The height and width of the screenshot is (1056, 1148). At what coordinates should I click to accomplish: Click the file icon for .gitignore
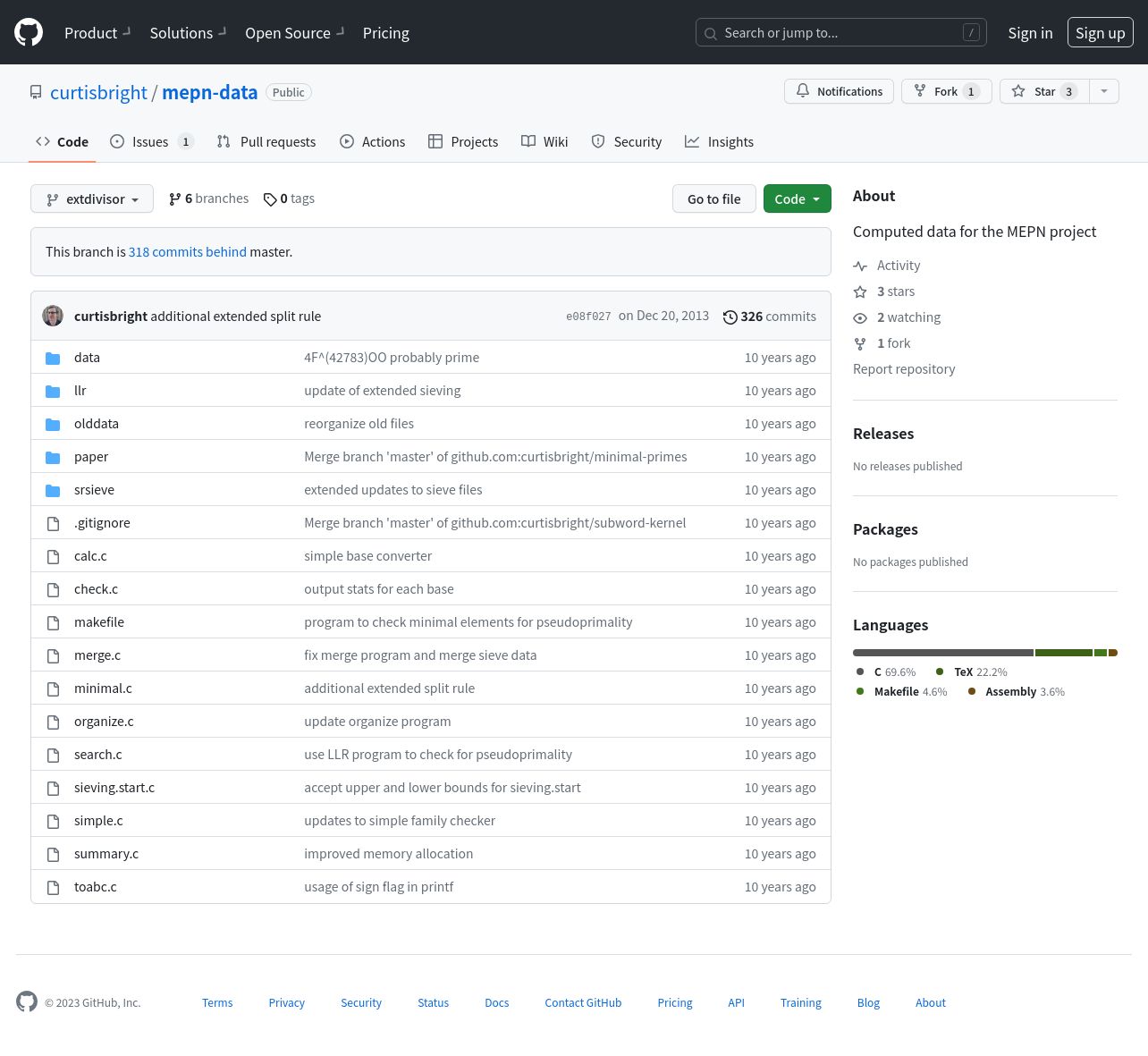click(53, 523)
